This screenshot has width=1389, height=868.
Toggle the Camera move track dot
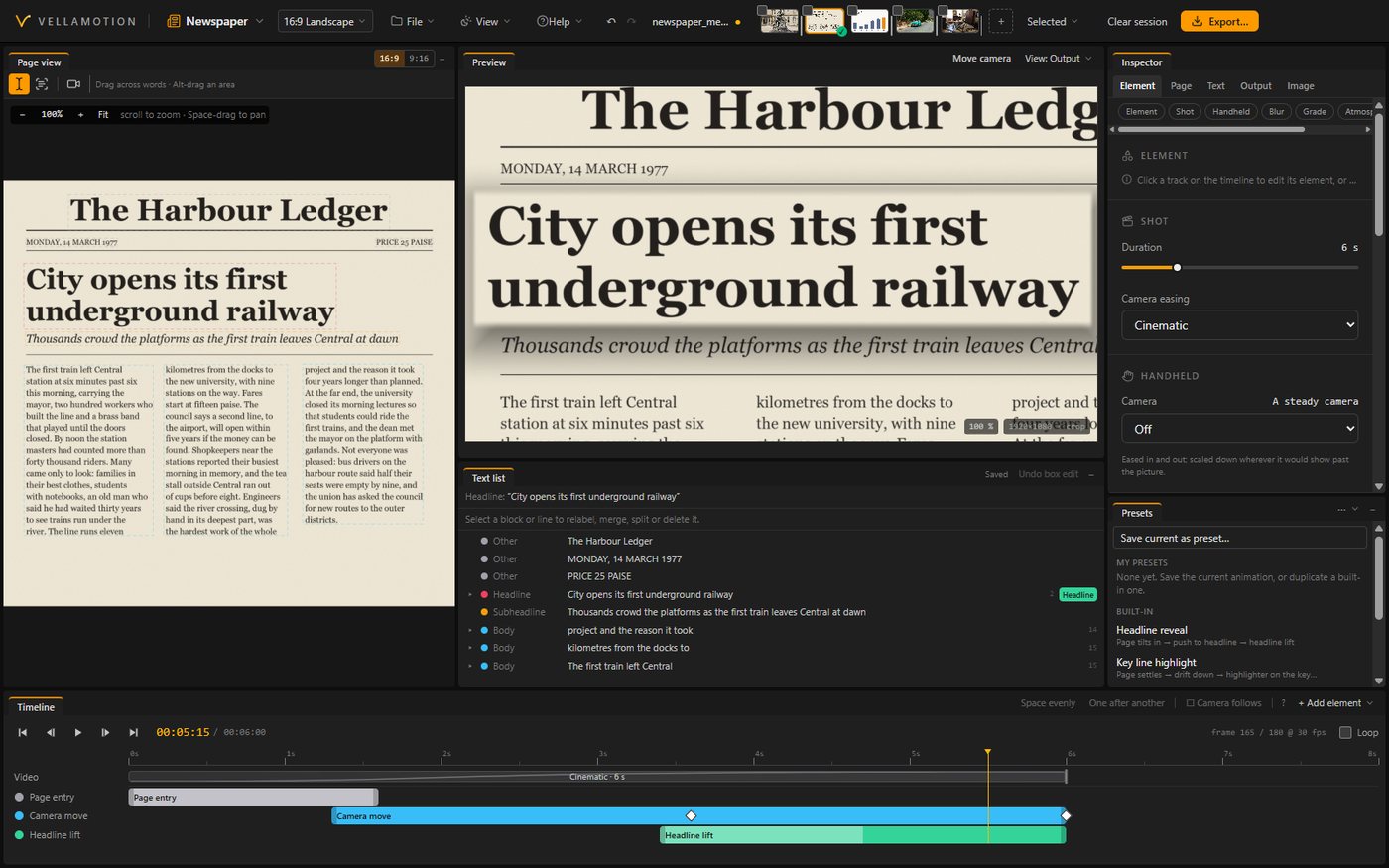[19, 816]
